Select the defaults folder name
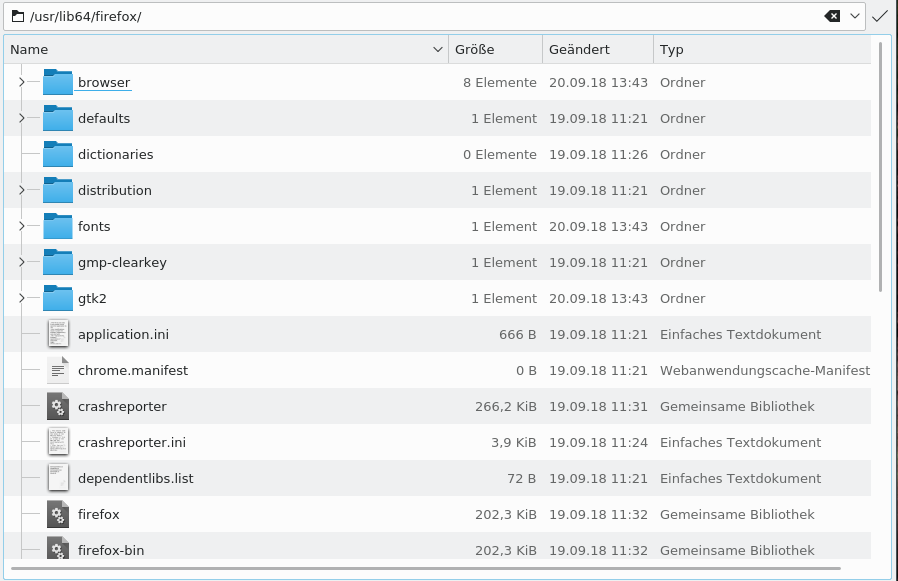Screen dimensions: 898x581 tap(104, 119)
